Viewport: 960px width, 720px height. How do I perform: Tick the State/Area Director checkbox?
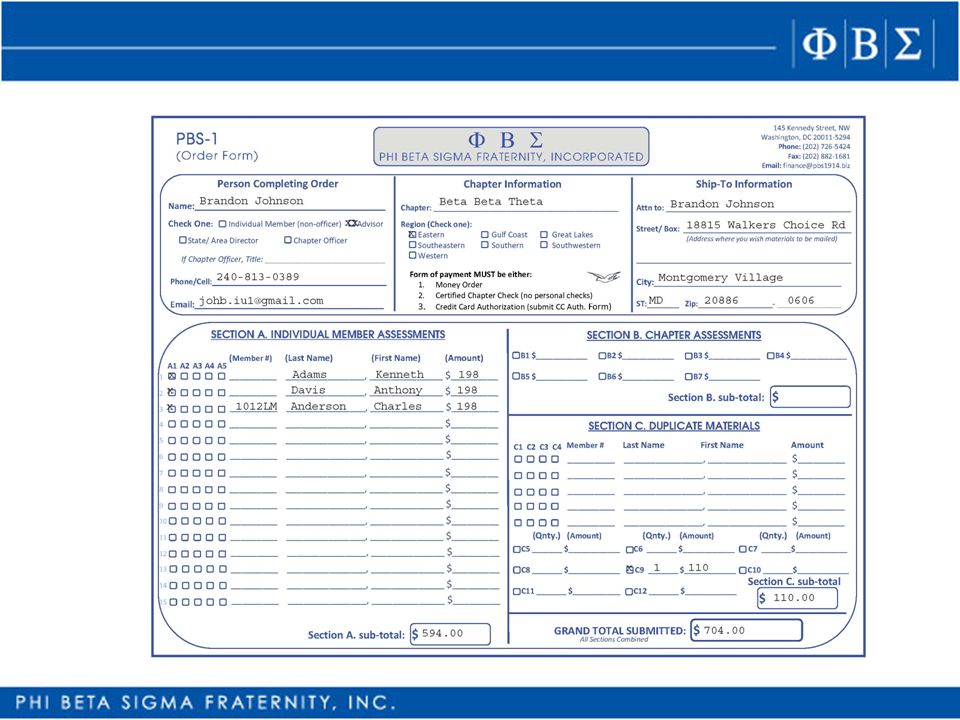coord(182,240)
